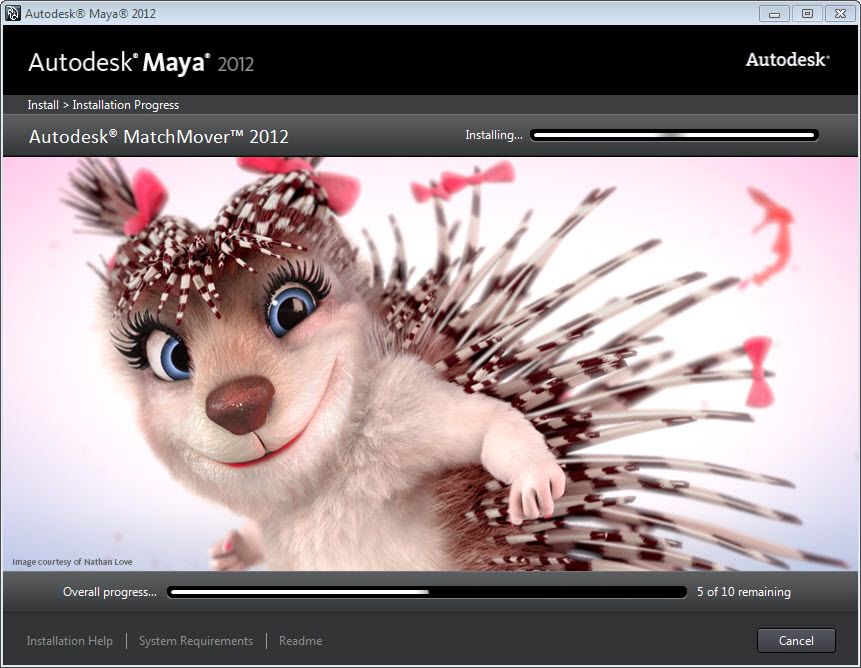
Task: Click the Overall progress bar
Action: point(427,592)
